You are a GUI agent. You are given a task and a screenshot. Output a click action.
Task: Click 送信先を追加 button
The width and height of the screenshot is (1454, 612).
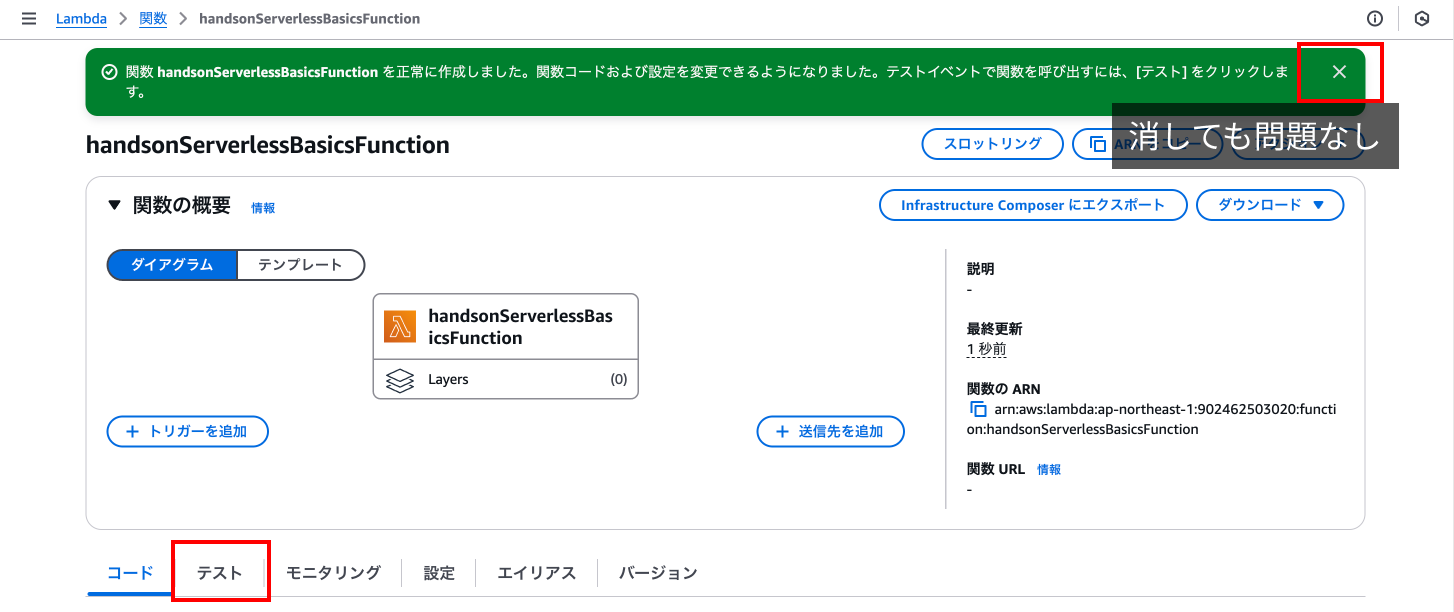(x=831, y=432)
